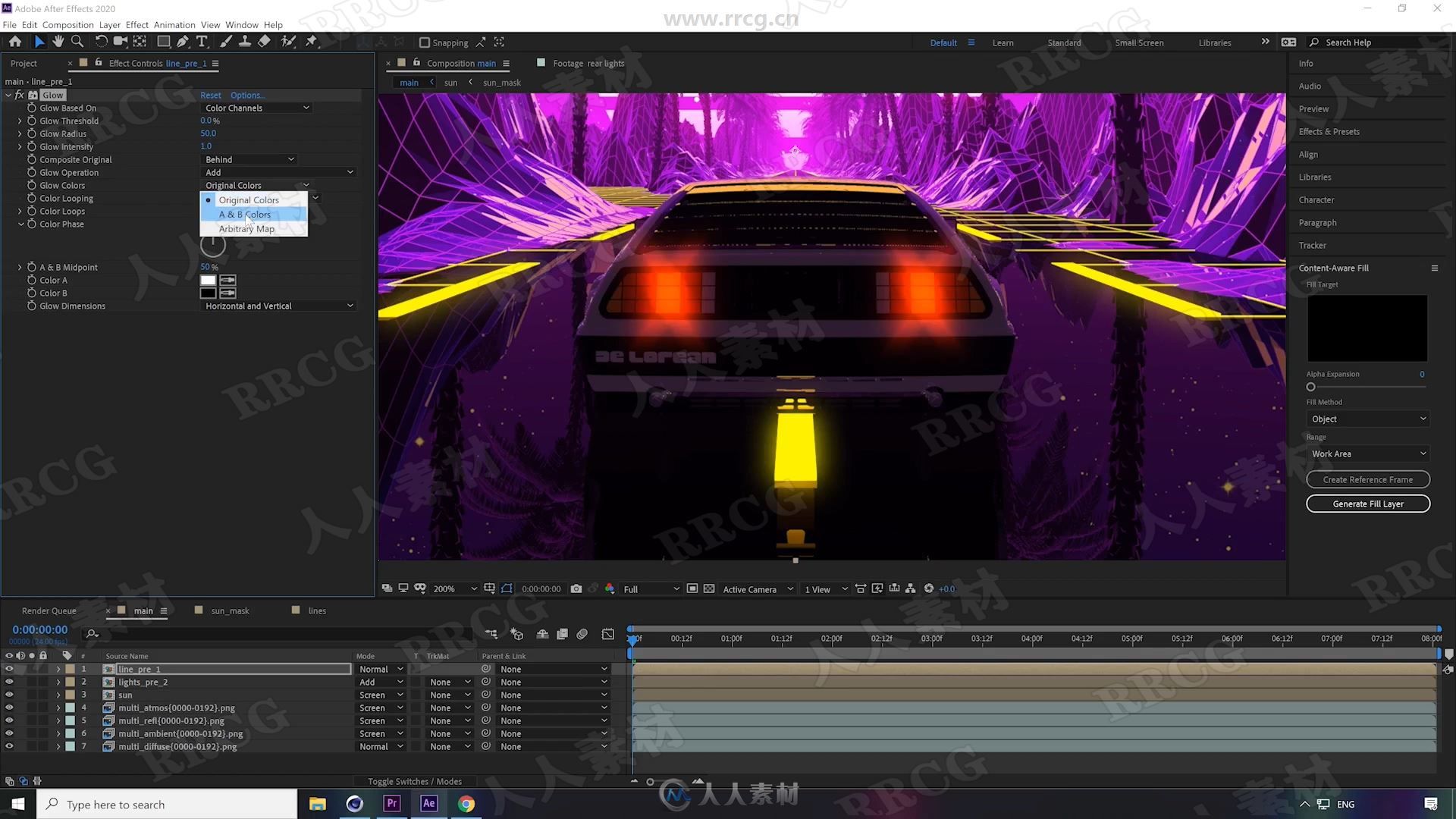Open Glow Dimensions dropdown
Viewport: 1456px width, 819px height.
coord(278,306)
